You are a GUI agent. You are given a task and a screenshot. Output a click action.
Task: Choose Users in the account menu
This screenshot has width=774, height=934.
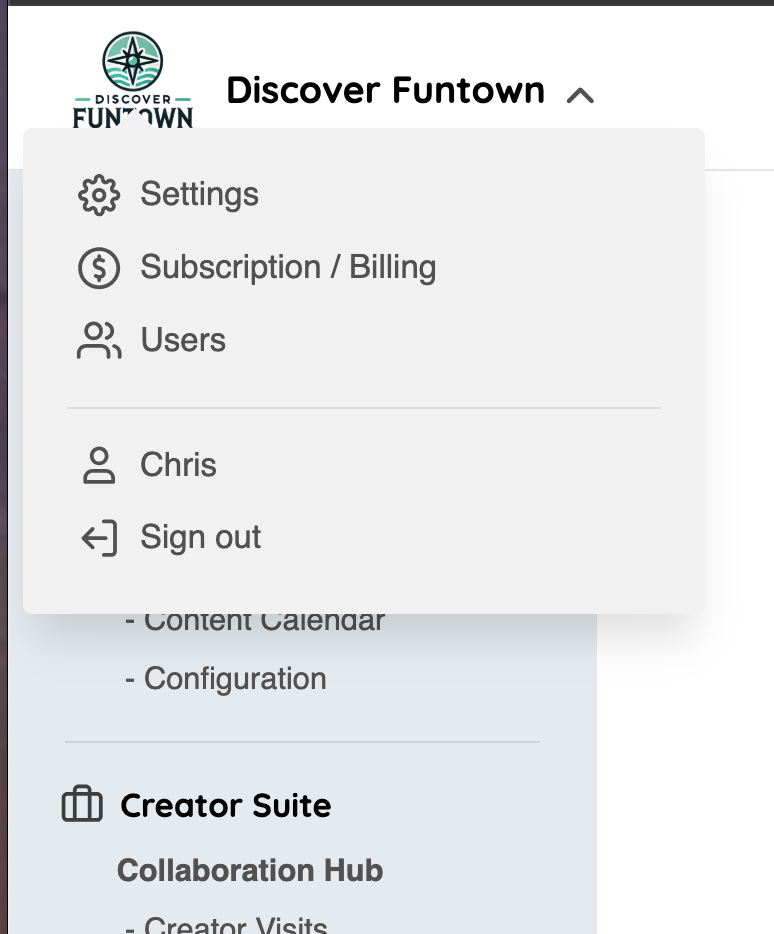click(183, 340)
